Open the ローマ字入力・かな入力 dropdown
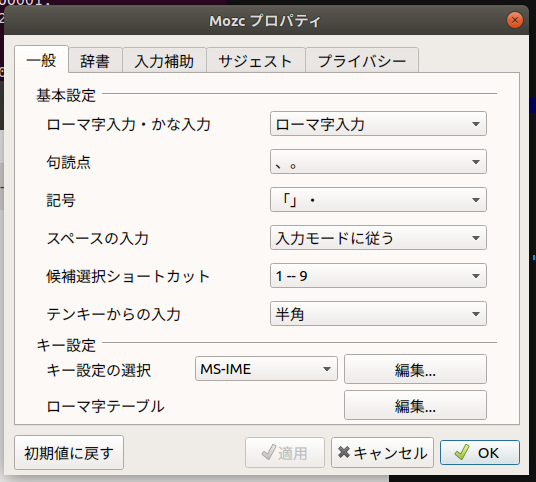The width and height of the screenshot is (536, 482). (x=378, y=124)
